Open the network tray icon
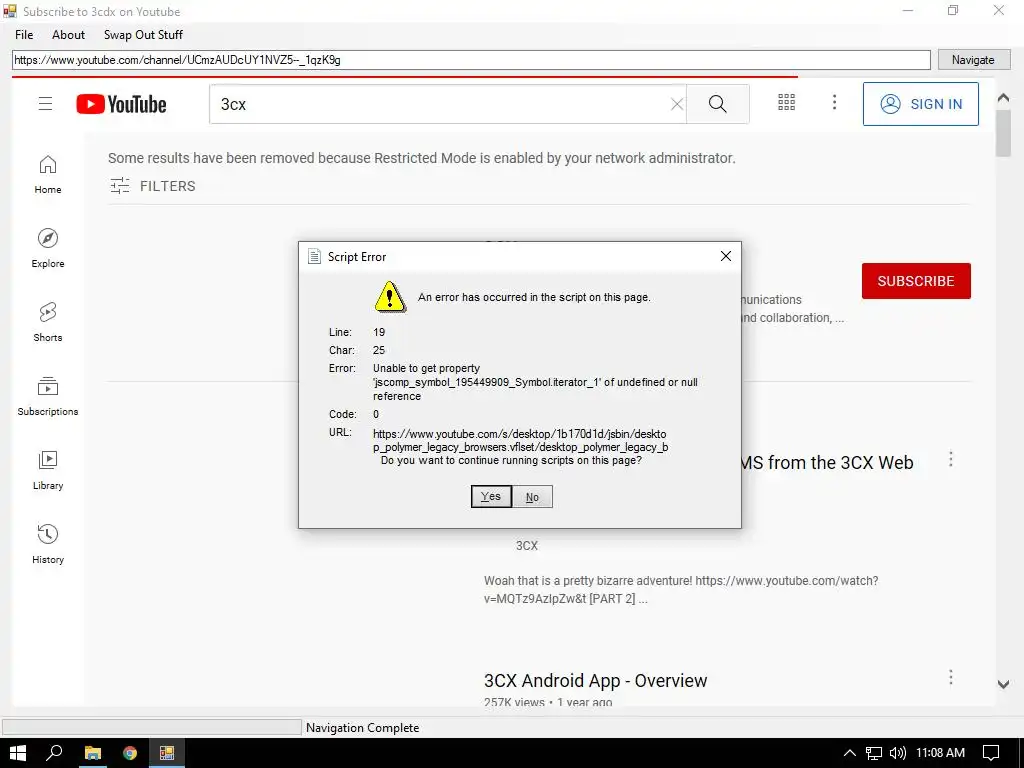1024x768 pixels. click(874, 753)
